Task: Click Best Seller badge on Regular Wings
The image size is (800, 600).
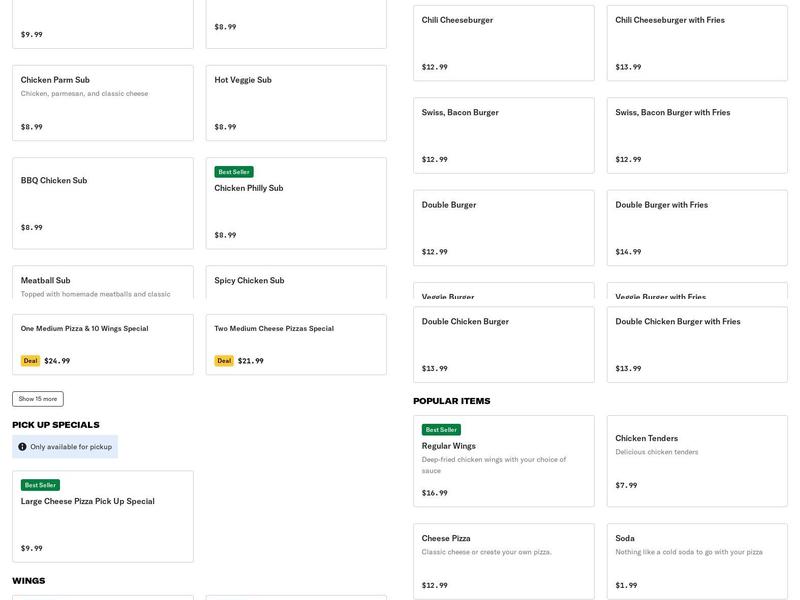Action: click(441, 430)
